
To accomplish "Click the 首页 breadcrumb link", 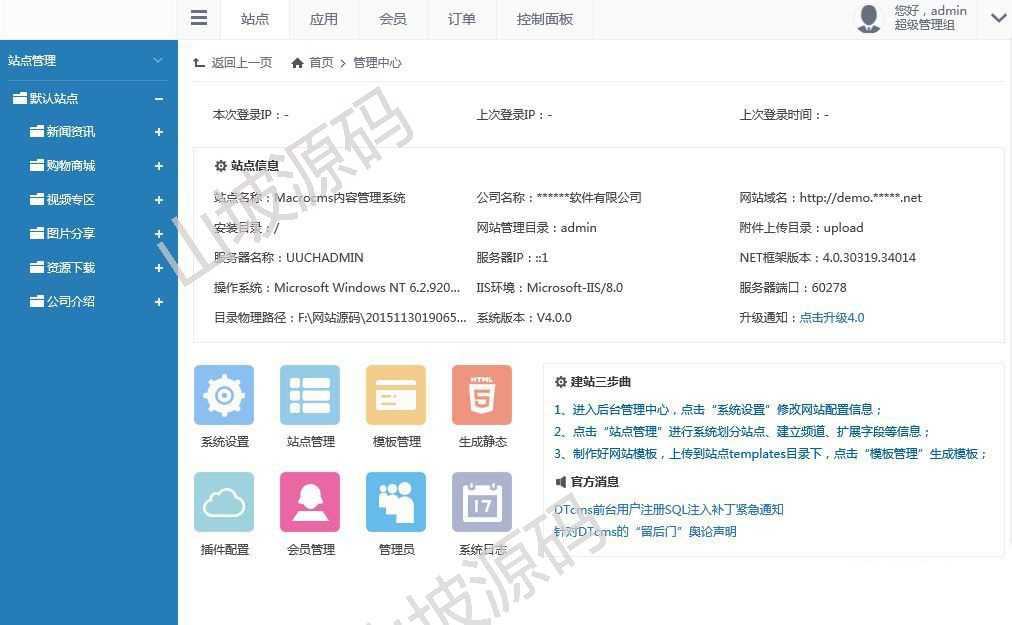I will pyautogui.click(x=321, y=63).
